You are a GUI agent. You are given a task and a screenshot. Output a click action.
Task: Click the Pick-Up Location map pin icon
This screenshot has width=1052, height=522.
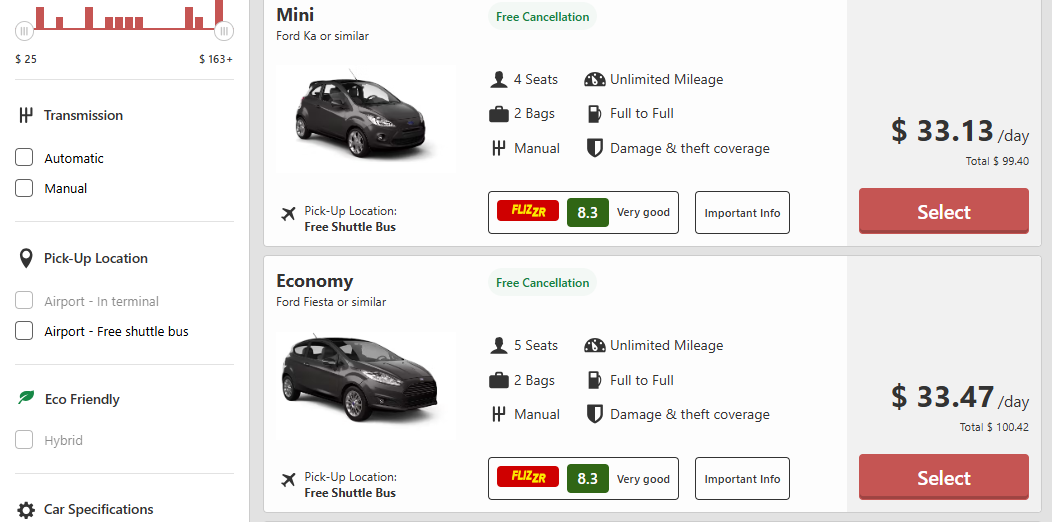point(26,259)
